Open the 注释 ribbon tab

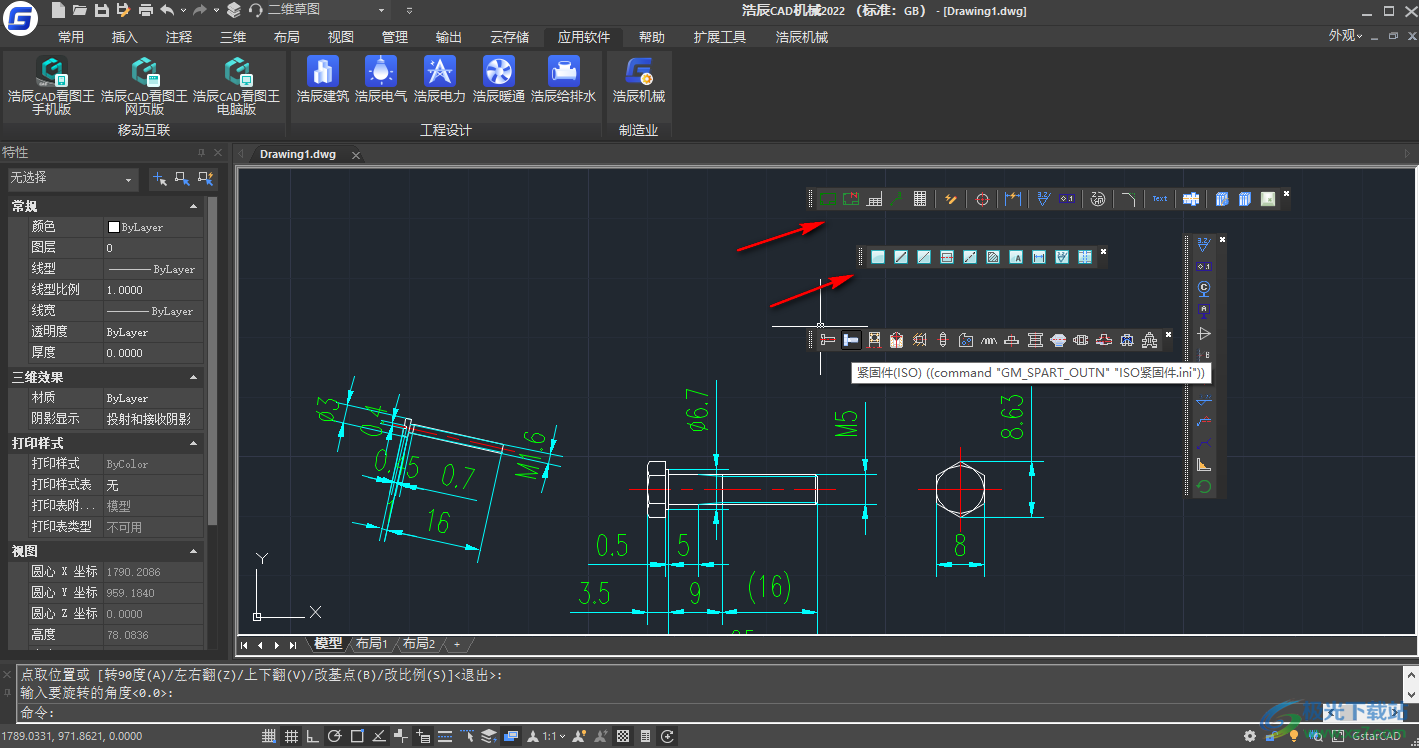click(x=179, y=37)
